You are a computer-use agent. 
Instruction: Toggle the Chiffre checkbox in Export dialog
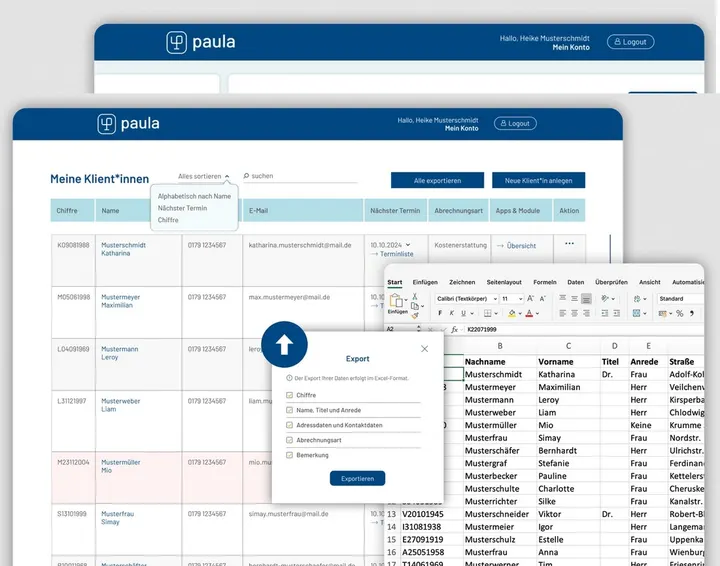coord(289,395)
